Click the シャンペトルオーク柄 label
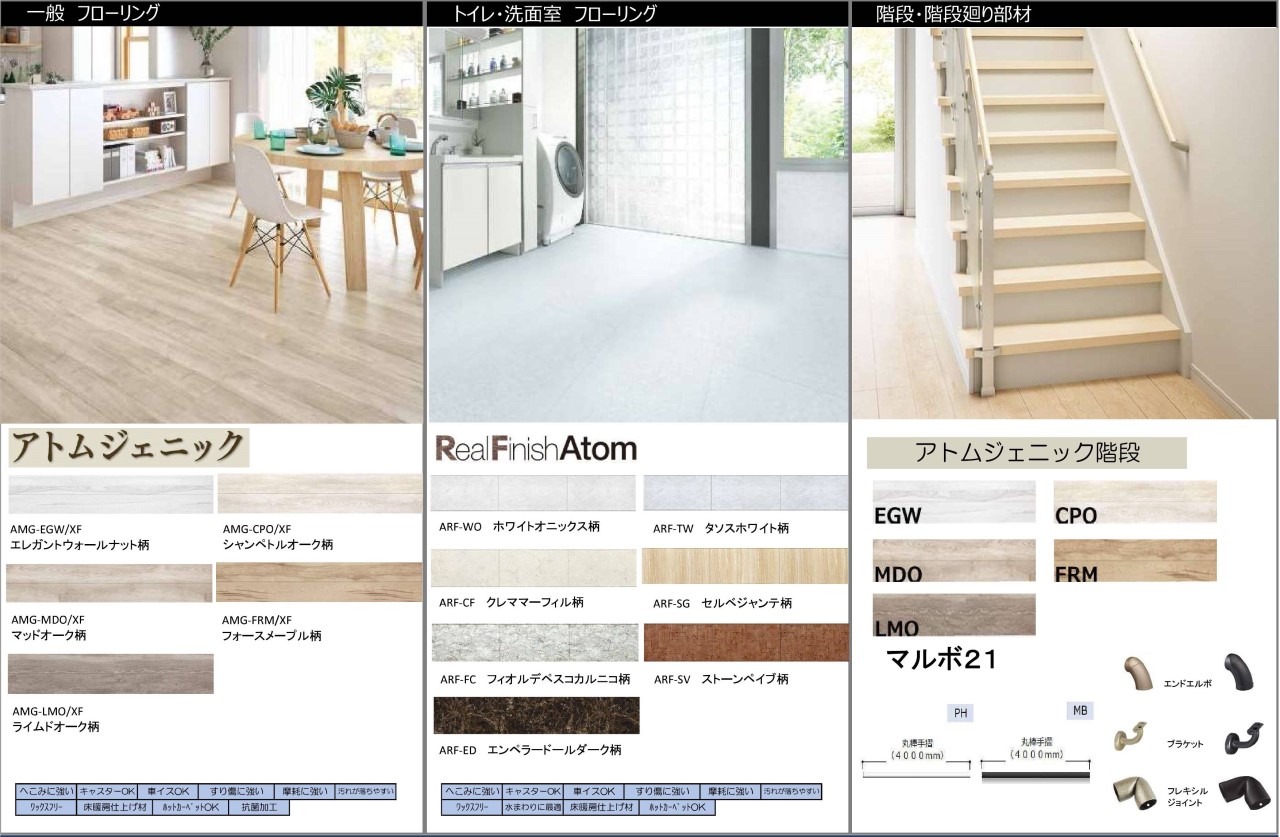This screenshot has width=1280, height=837. (278, 545)
